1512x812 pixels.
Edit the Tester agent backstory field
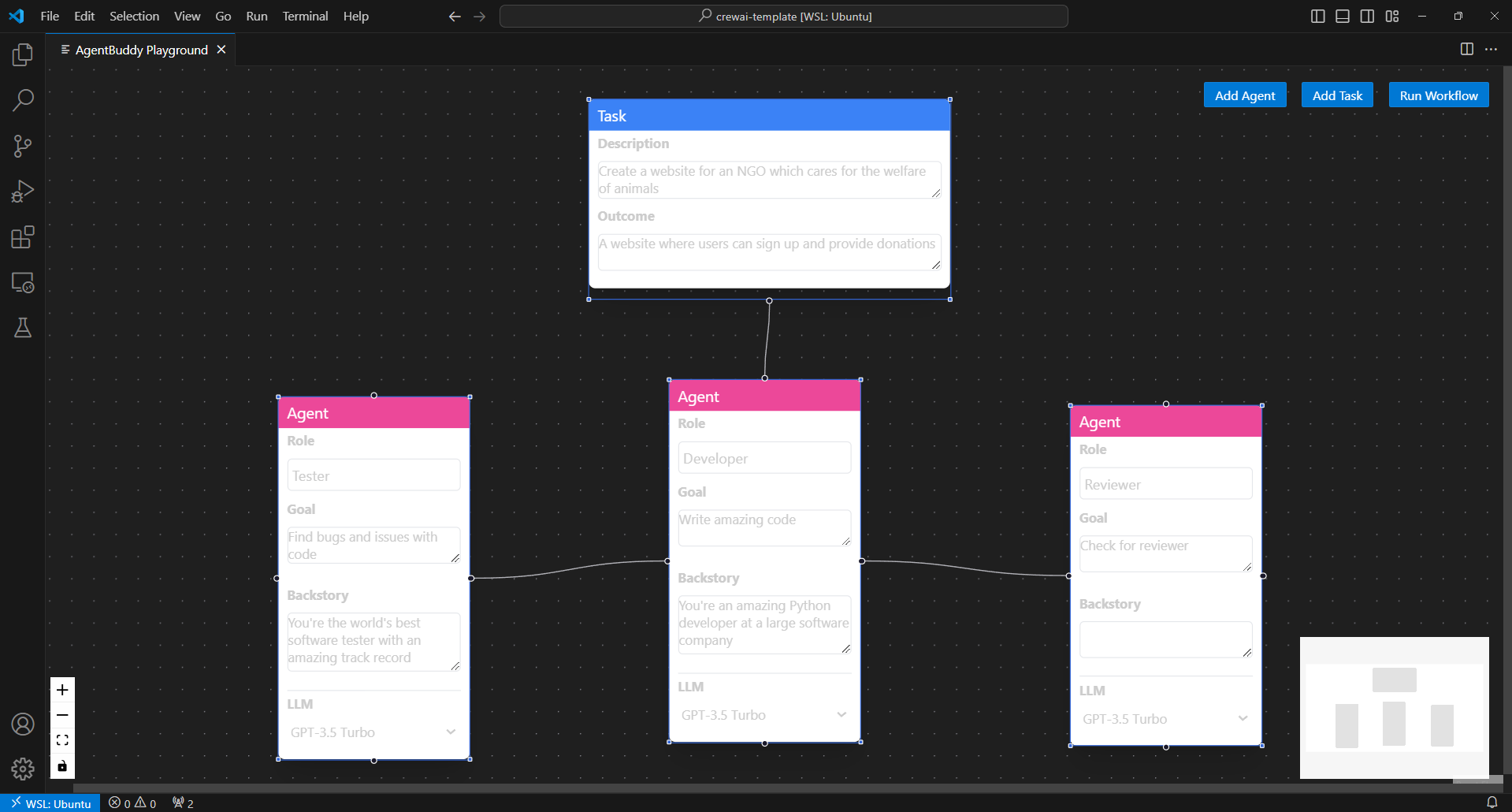(373, 642)
